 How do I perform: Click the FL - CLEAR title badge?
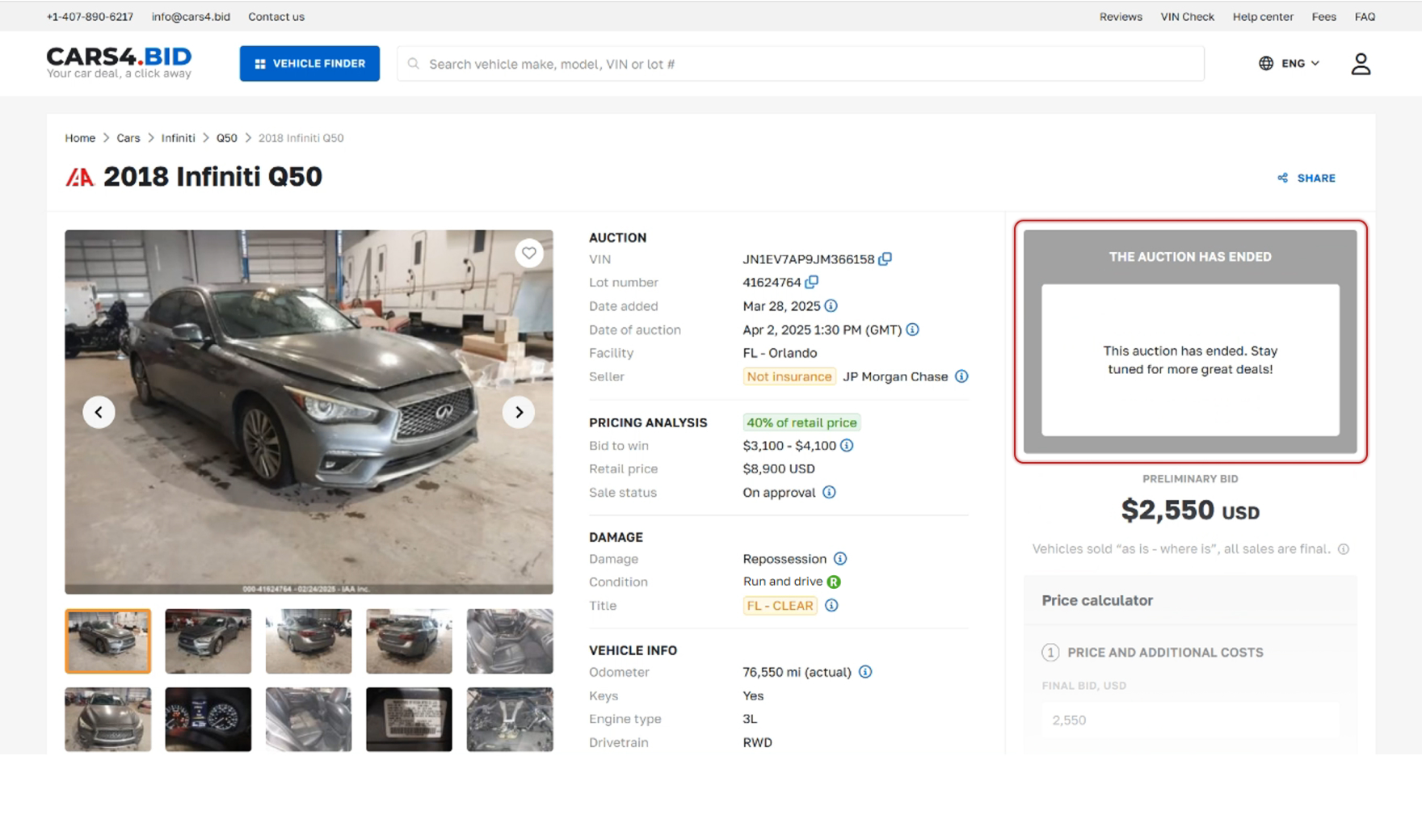point(780,606)
